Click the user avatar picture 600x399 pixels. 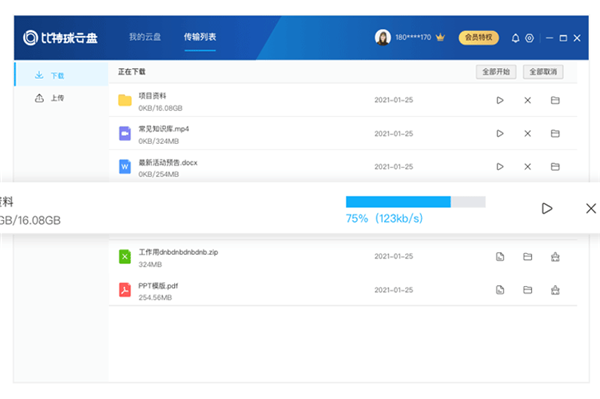tap(383, 37)
